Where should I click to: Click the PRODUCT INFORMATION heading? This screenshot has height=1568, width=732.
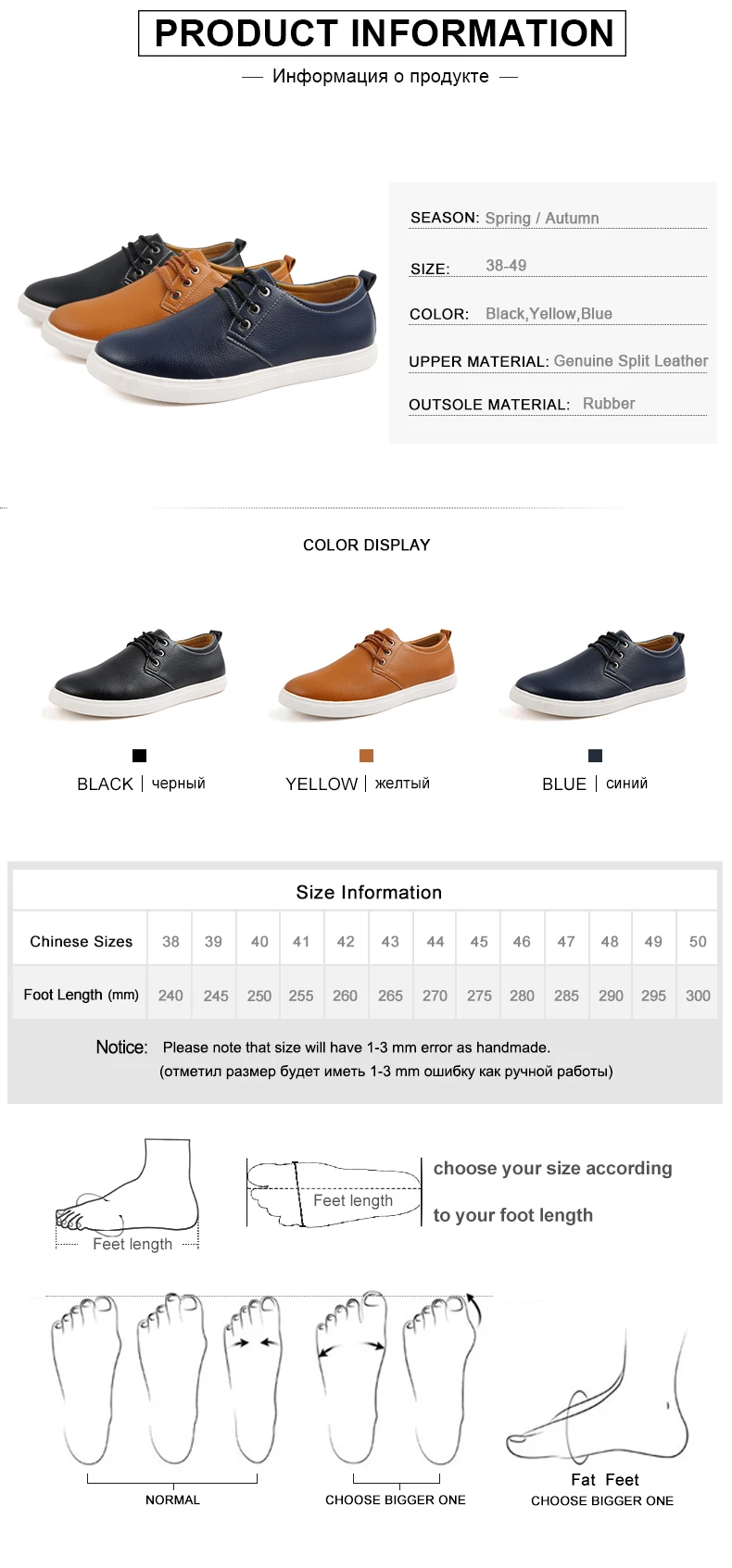[x=383, y=33]
